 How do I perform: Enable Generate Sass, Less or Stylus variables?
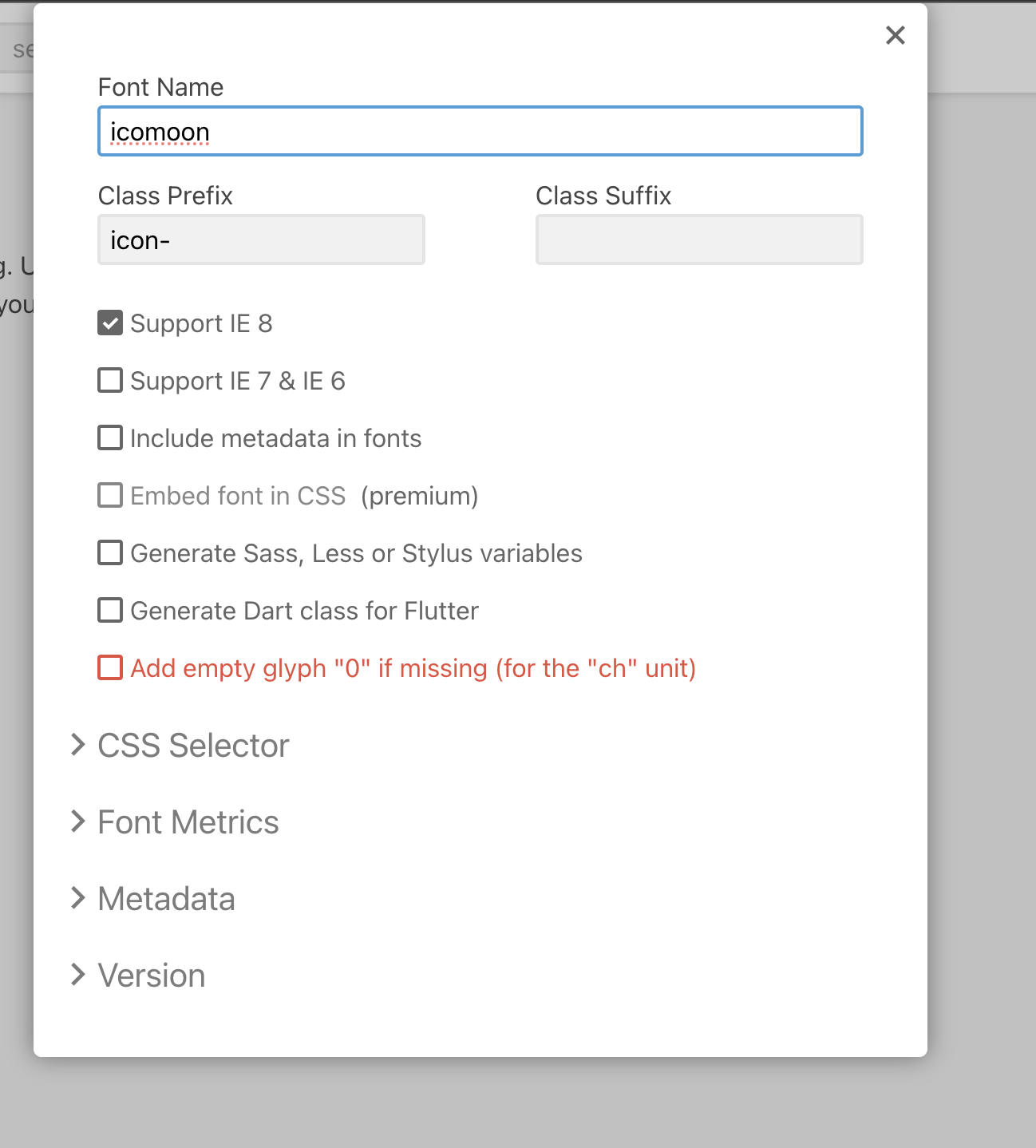click(110, 553)
